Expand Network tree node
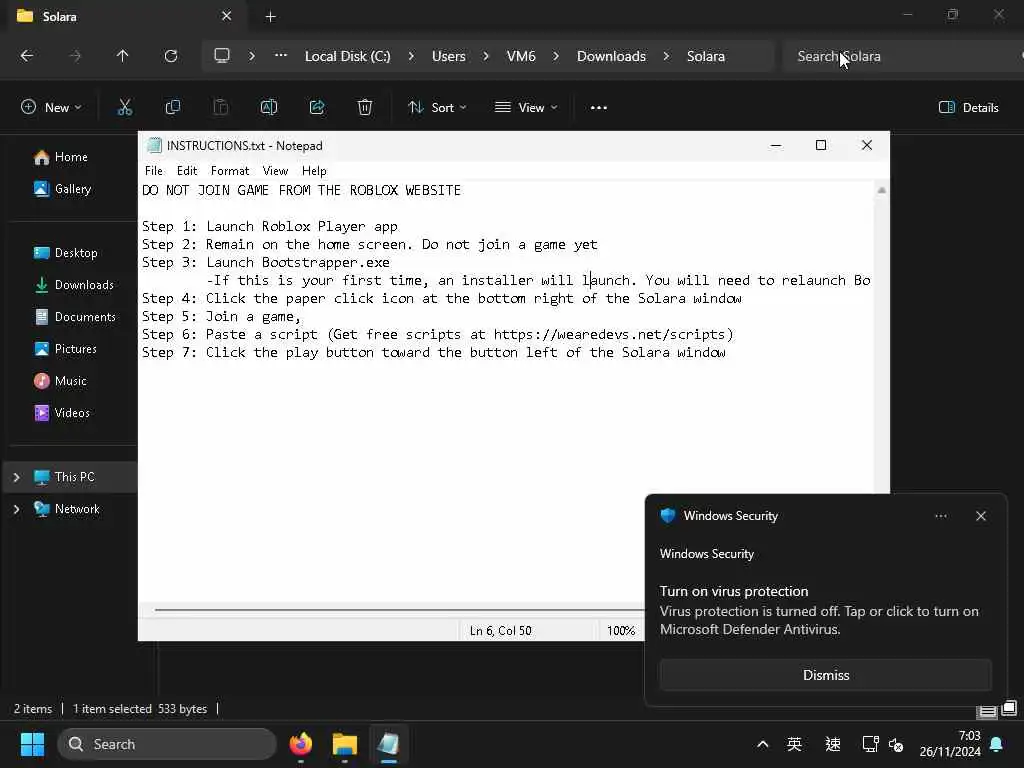 16,509
